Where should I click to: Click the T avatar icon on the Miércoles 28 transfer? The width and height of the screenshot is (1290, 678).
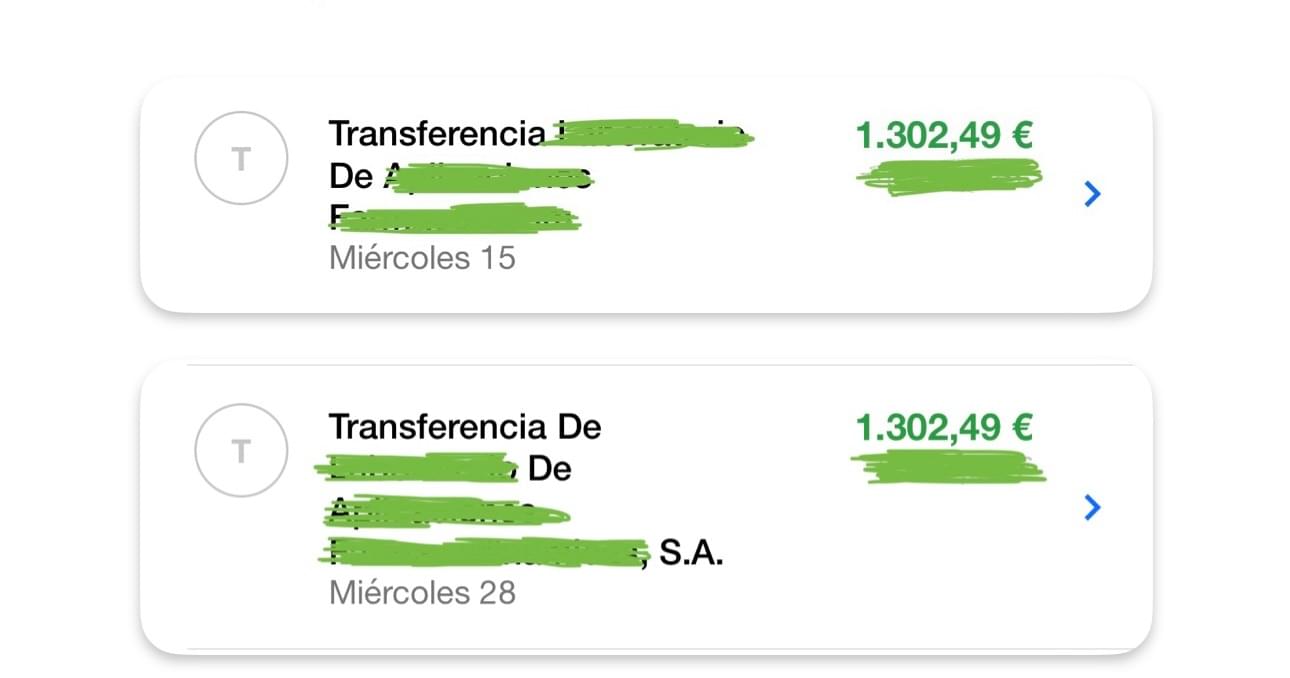tap(241, 452)
